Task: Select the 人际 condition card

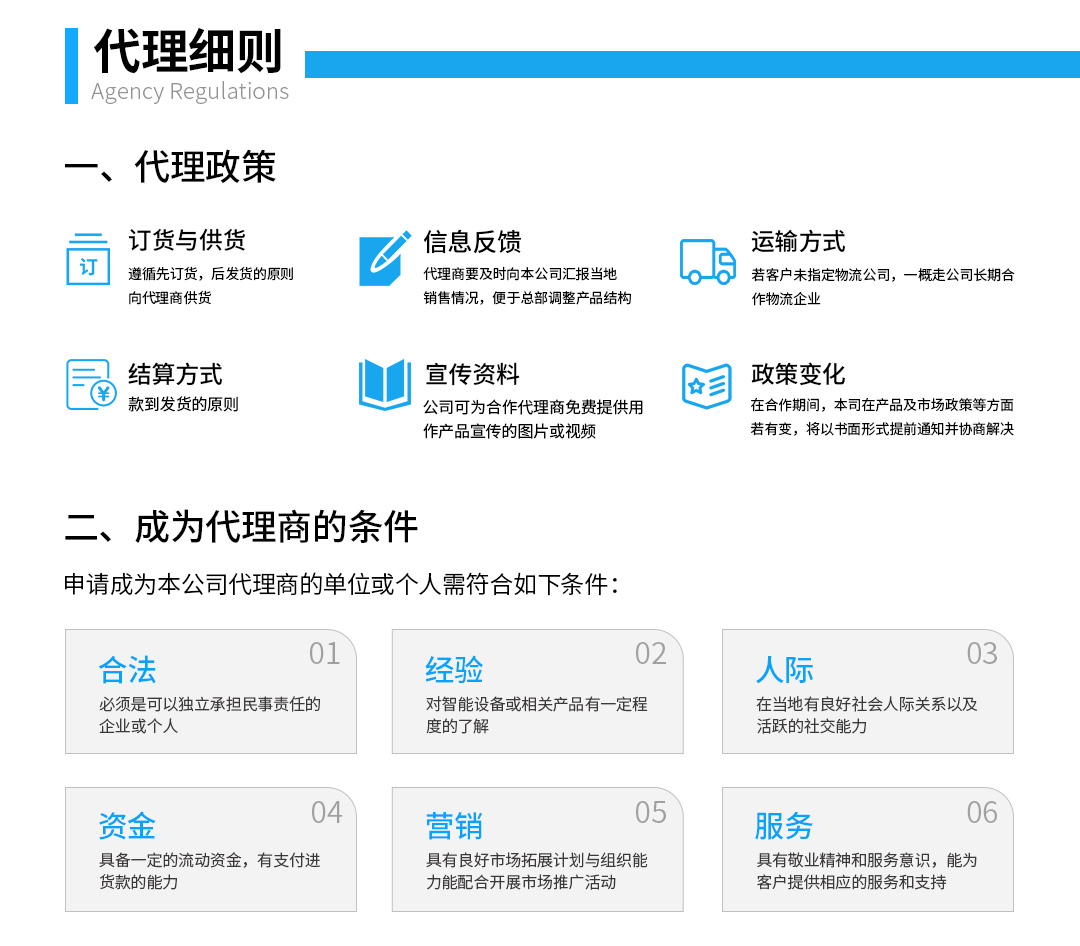Action: [867, 691]
